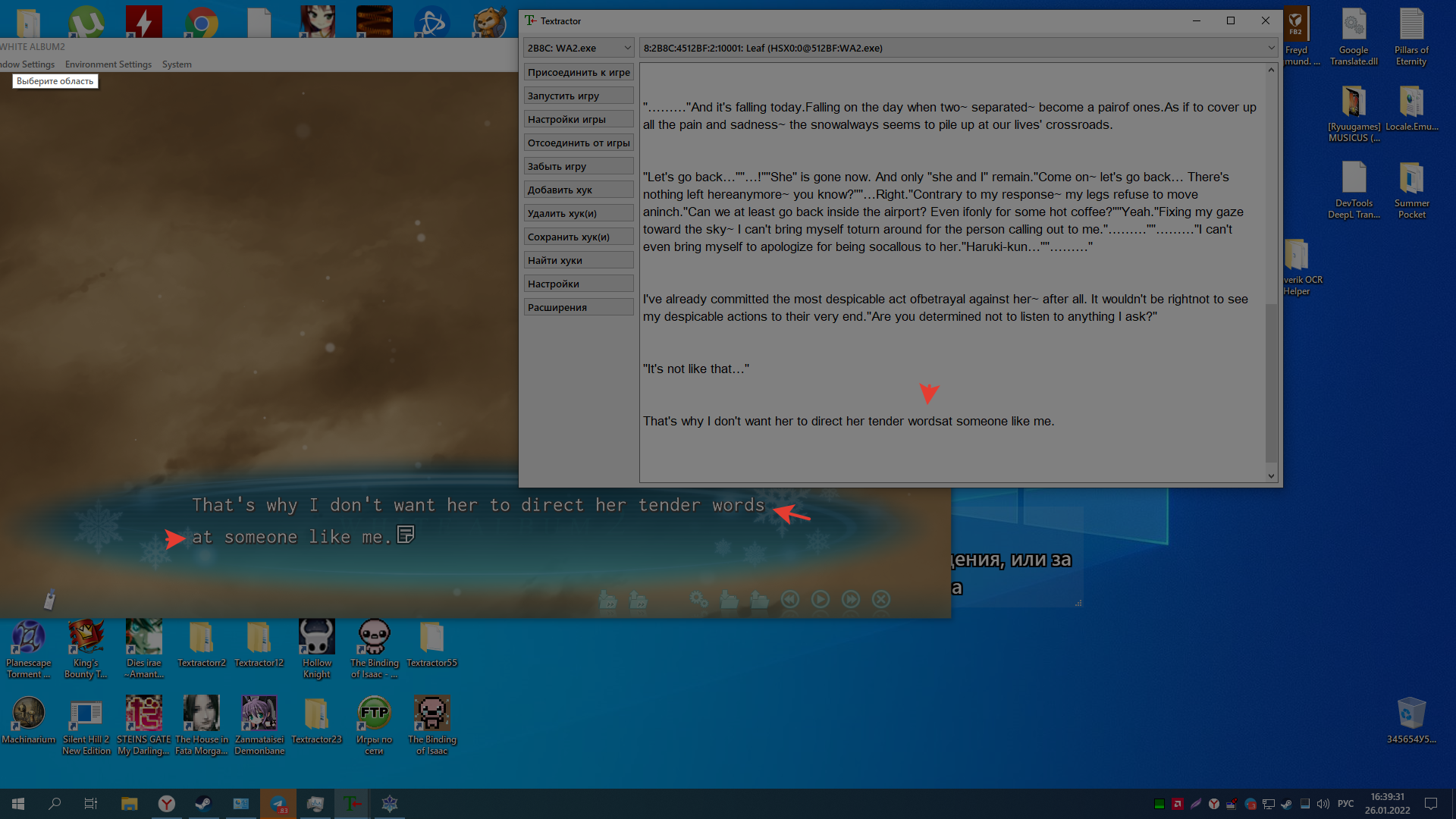Open 'Locale.Emu...' desktop icon

[x=1411, y=108]
